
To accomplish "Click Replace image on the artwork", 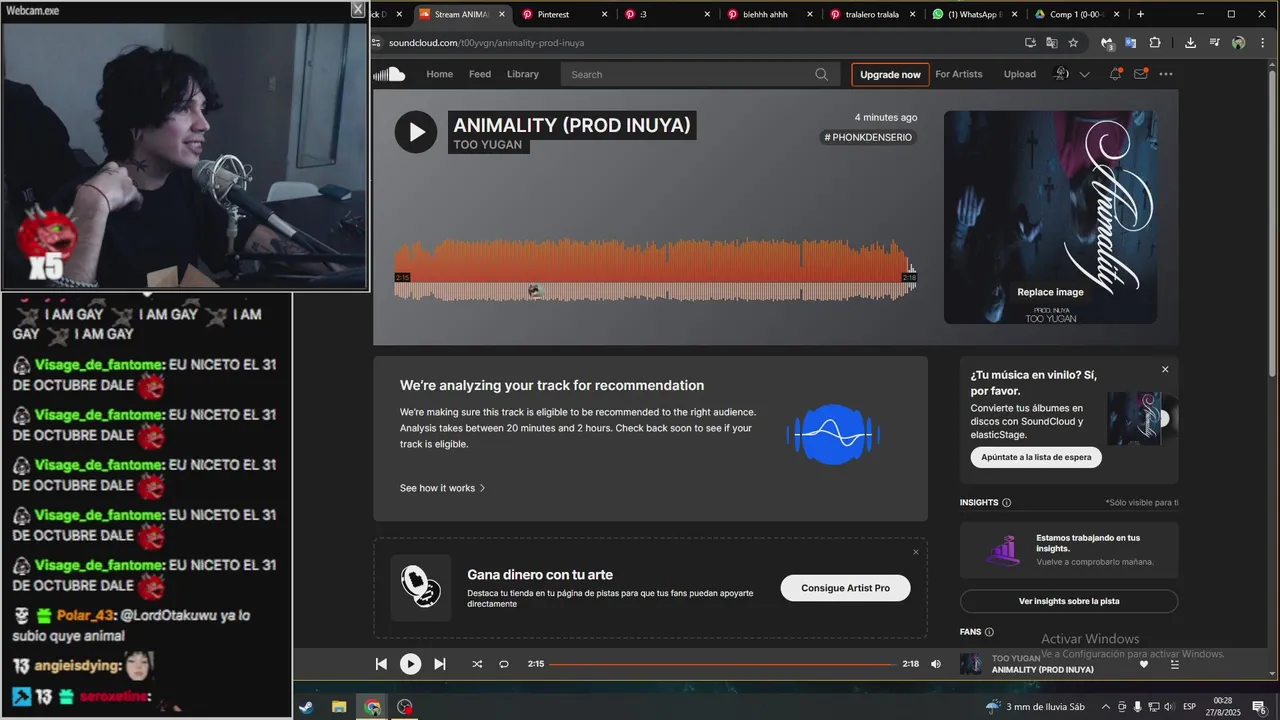I will pyautogui.click(x=1050, y=292).
